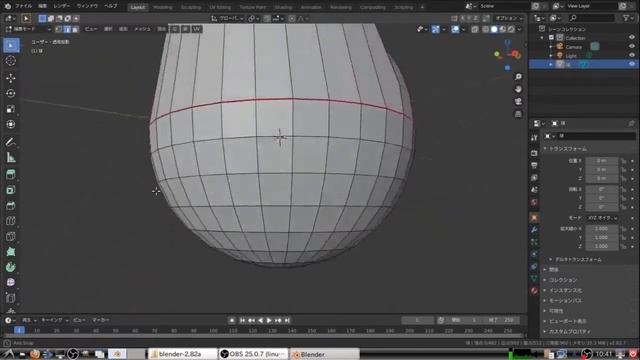Click the camera view gizmo button
Screen dimensions: 640x360
point(518,101)
